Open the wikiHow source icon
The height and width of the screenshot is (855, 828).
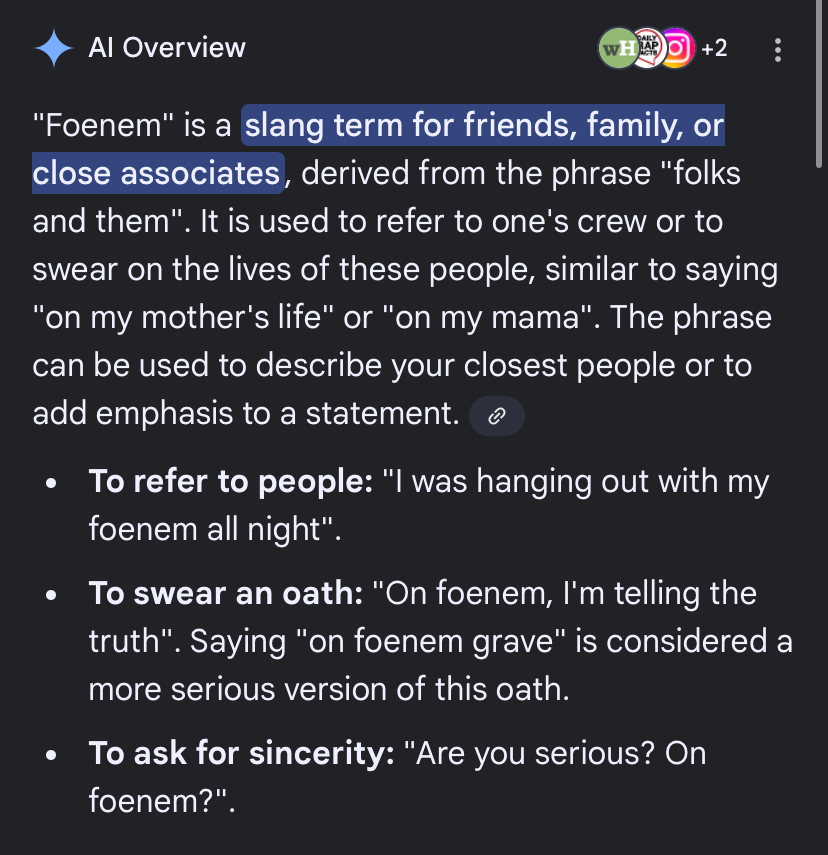[615, 47]
